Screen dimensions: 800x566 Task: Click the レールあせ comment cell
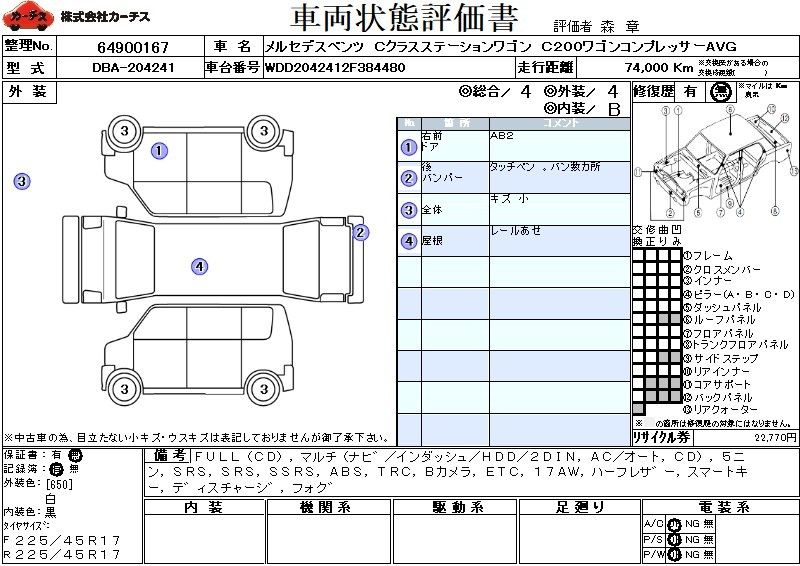[x=560, y=241]
